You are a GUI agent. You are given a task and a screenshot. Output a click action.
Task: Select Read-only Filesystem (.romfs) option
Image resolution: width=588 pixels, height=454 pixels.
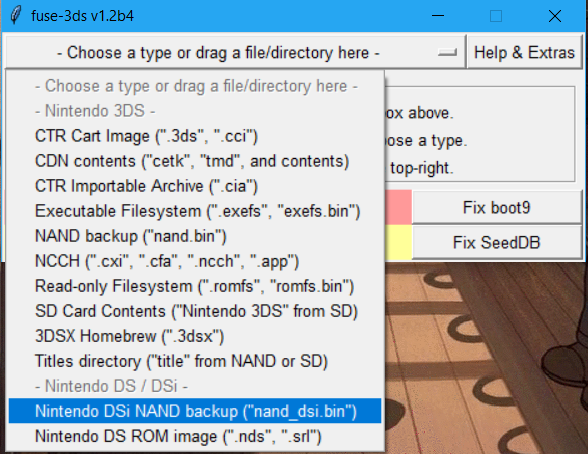[x=195, y=286]
